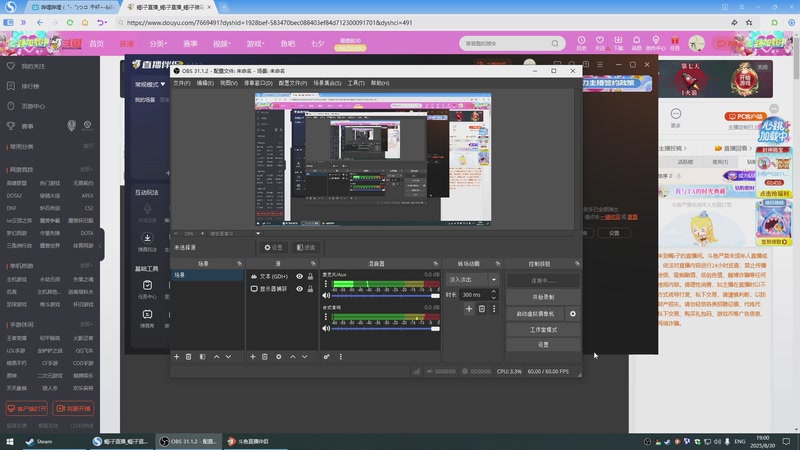Move source up in sources toolbar
Viewport: 800px width, 450px height.
[293, 357]
